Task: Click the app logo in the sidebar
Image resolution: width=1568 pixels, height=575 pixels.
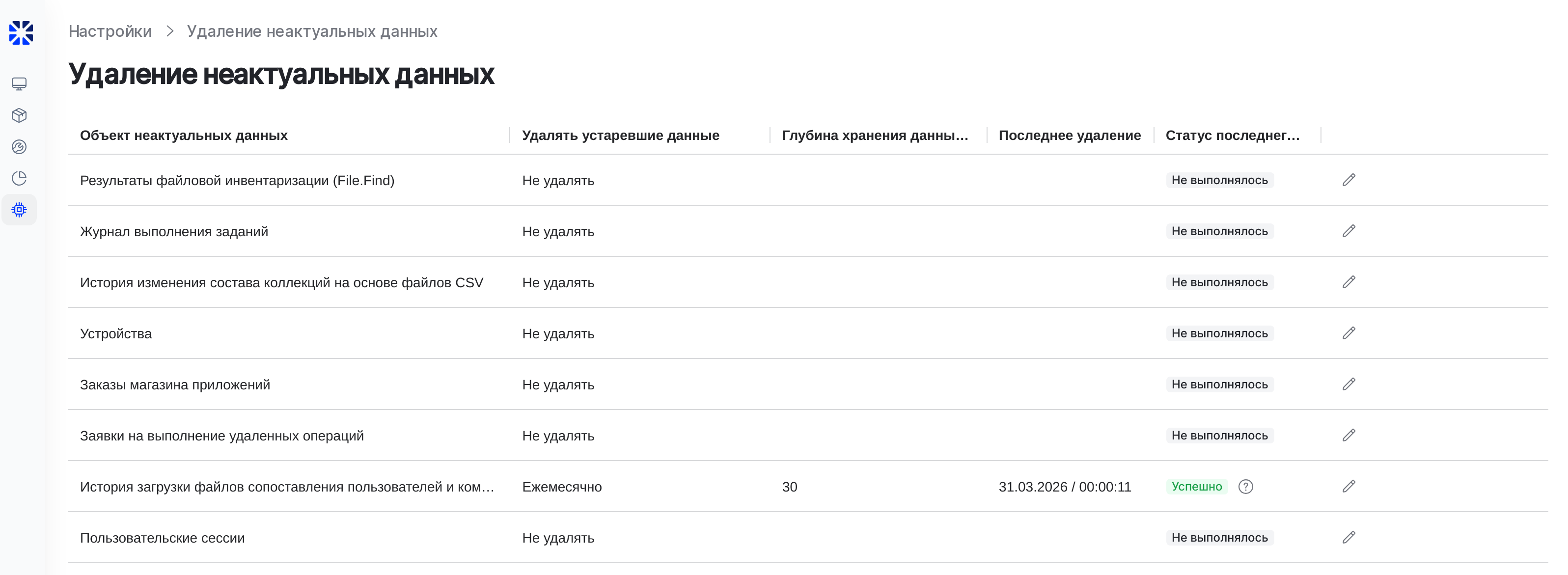Action: (x=21, y=33)
